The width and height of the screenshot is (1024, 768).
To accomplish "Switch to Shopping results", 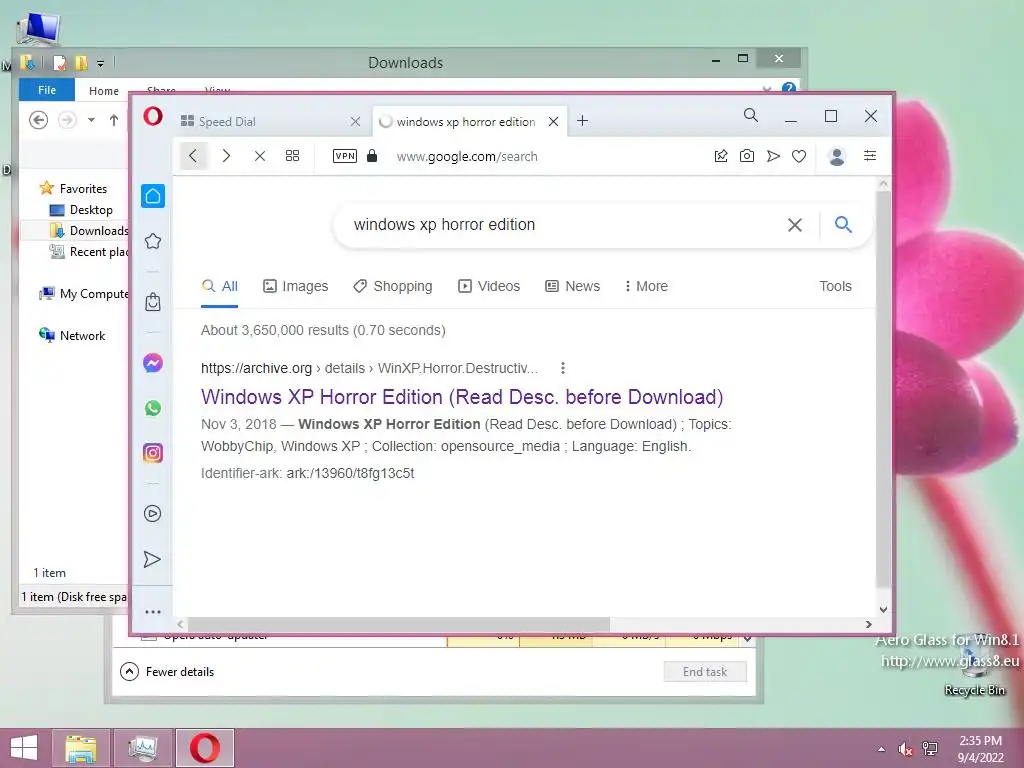I will (x=392, y=287).
